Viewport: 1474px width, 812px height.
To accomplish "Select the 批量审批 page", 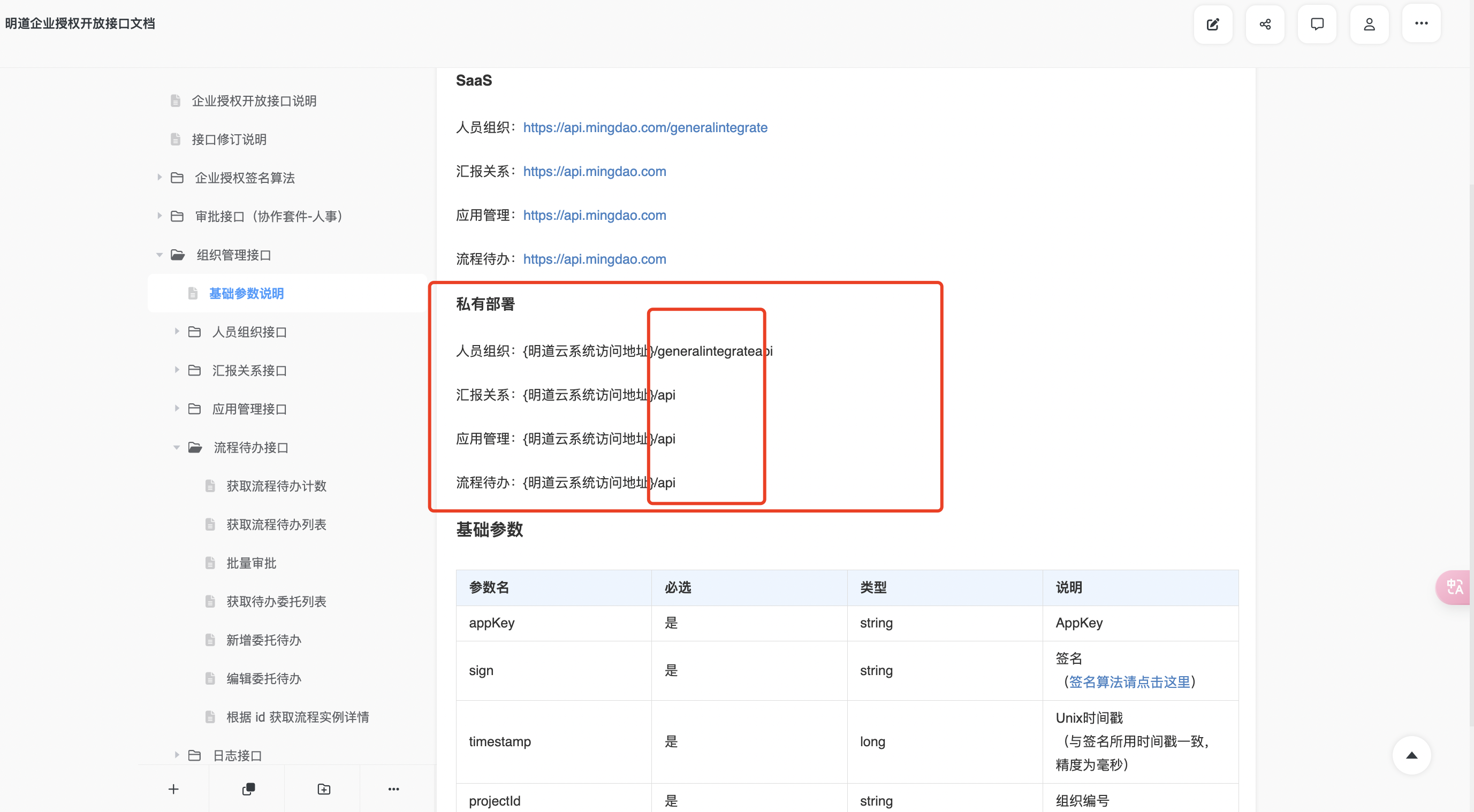I will (251, 563).
